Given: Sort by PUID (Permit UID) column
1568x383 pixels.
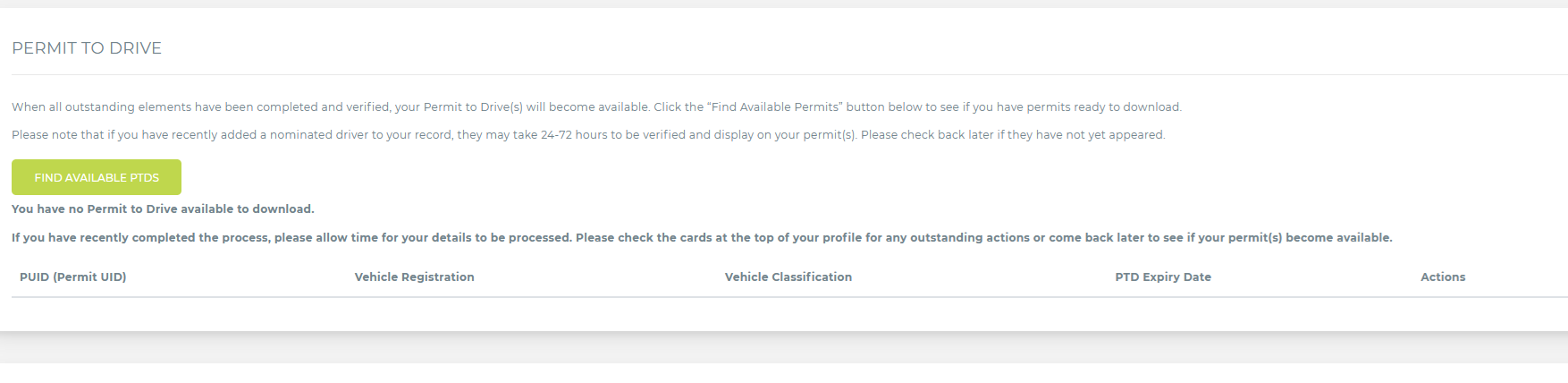Looking at the screenshot, I should coord(72,277).
